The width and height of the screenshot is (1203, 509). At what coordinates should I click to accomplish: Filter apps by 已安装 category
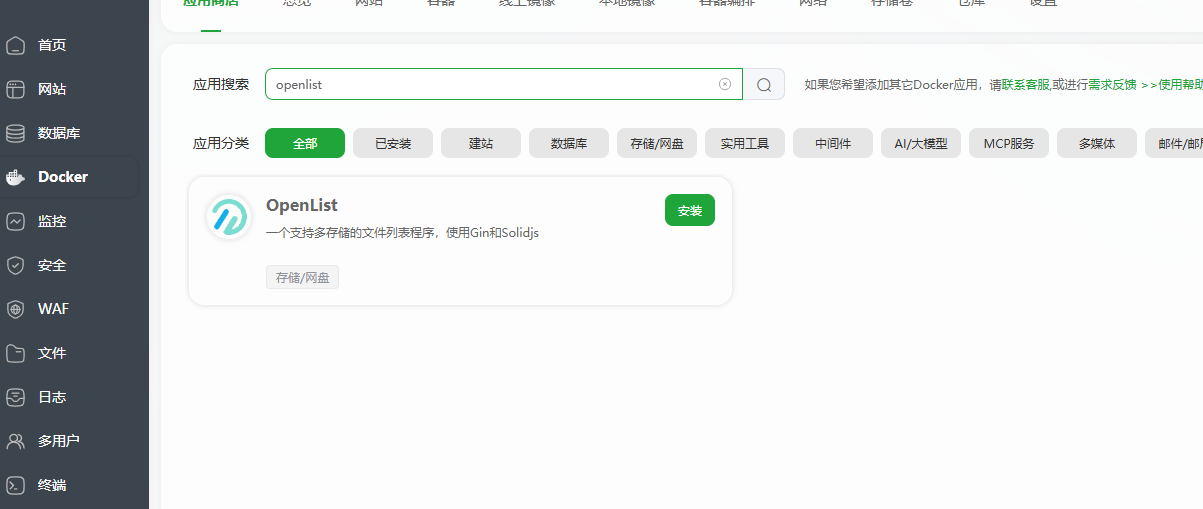[393, 143]
